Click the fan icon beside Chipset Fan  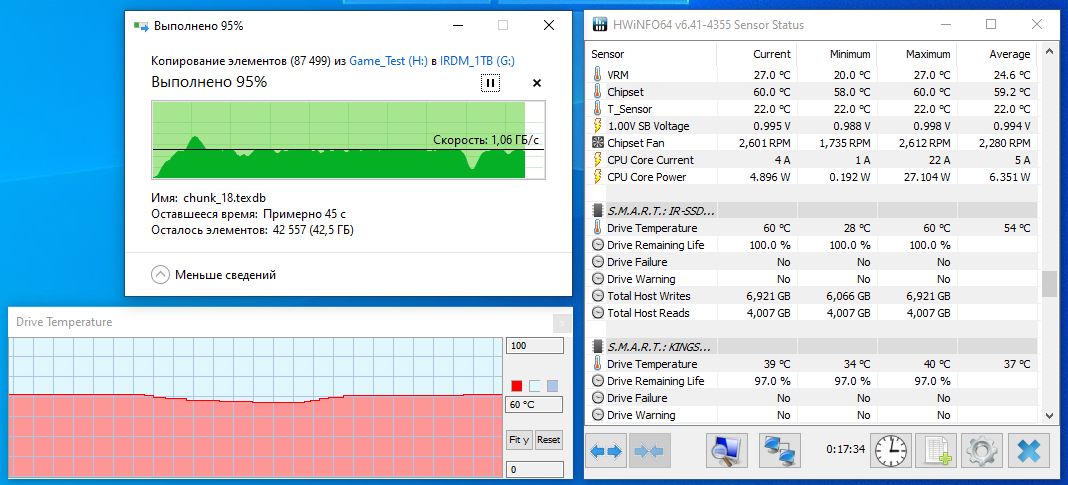597,143
